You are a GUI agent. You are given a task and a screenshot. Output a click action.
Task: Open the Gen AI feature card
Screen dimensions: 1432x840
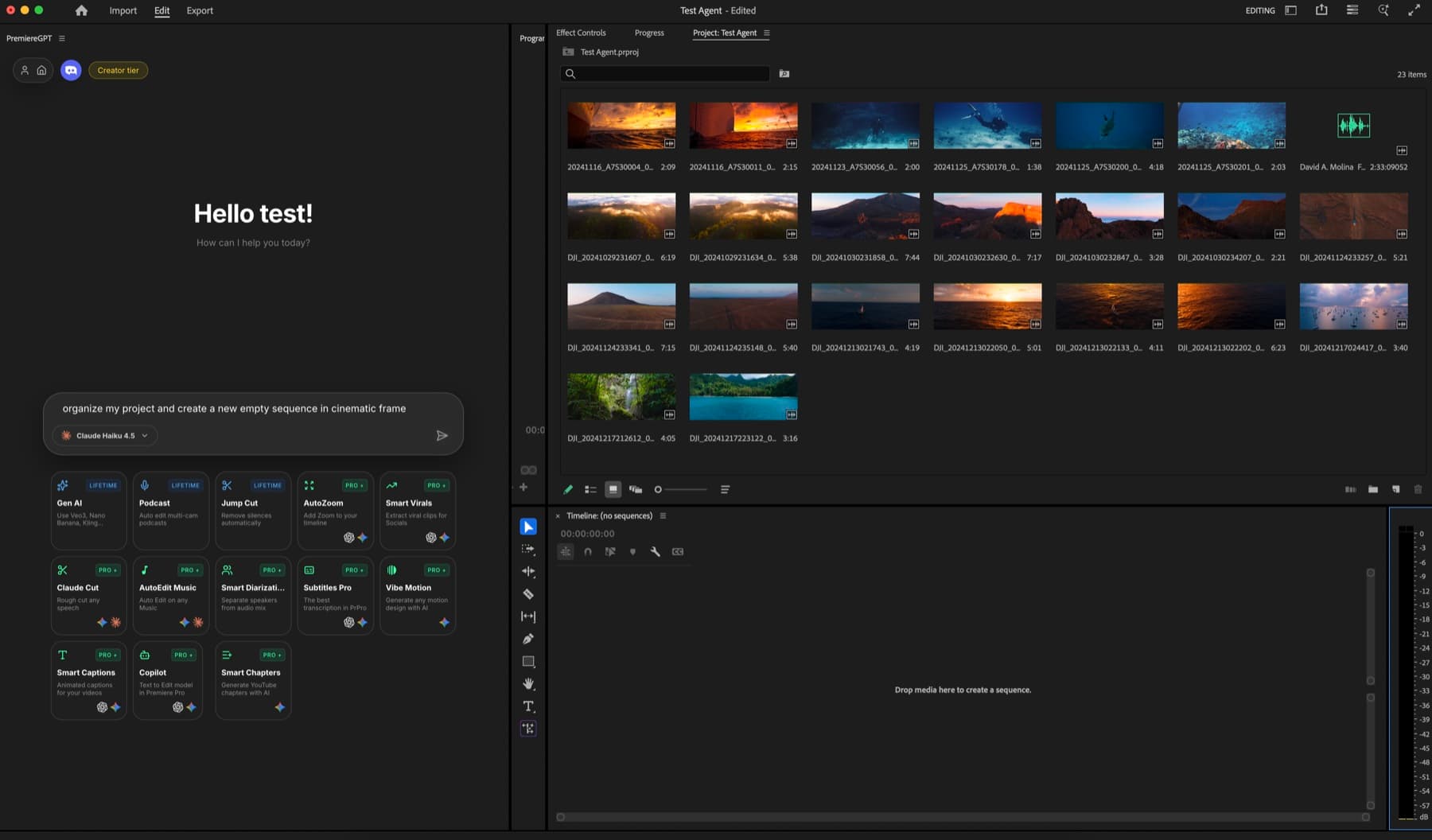click(88, 511)
